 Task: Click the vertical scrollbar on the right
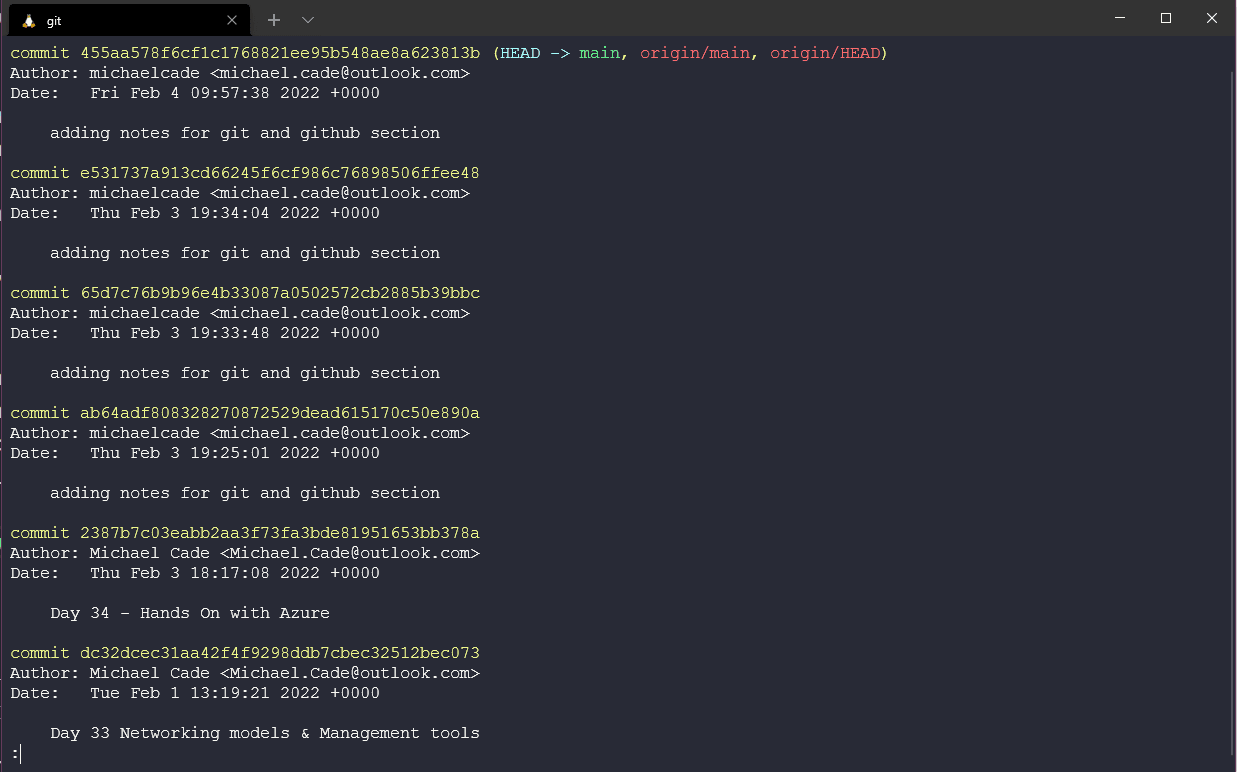pyautogui.click(x=1232, y=400)
